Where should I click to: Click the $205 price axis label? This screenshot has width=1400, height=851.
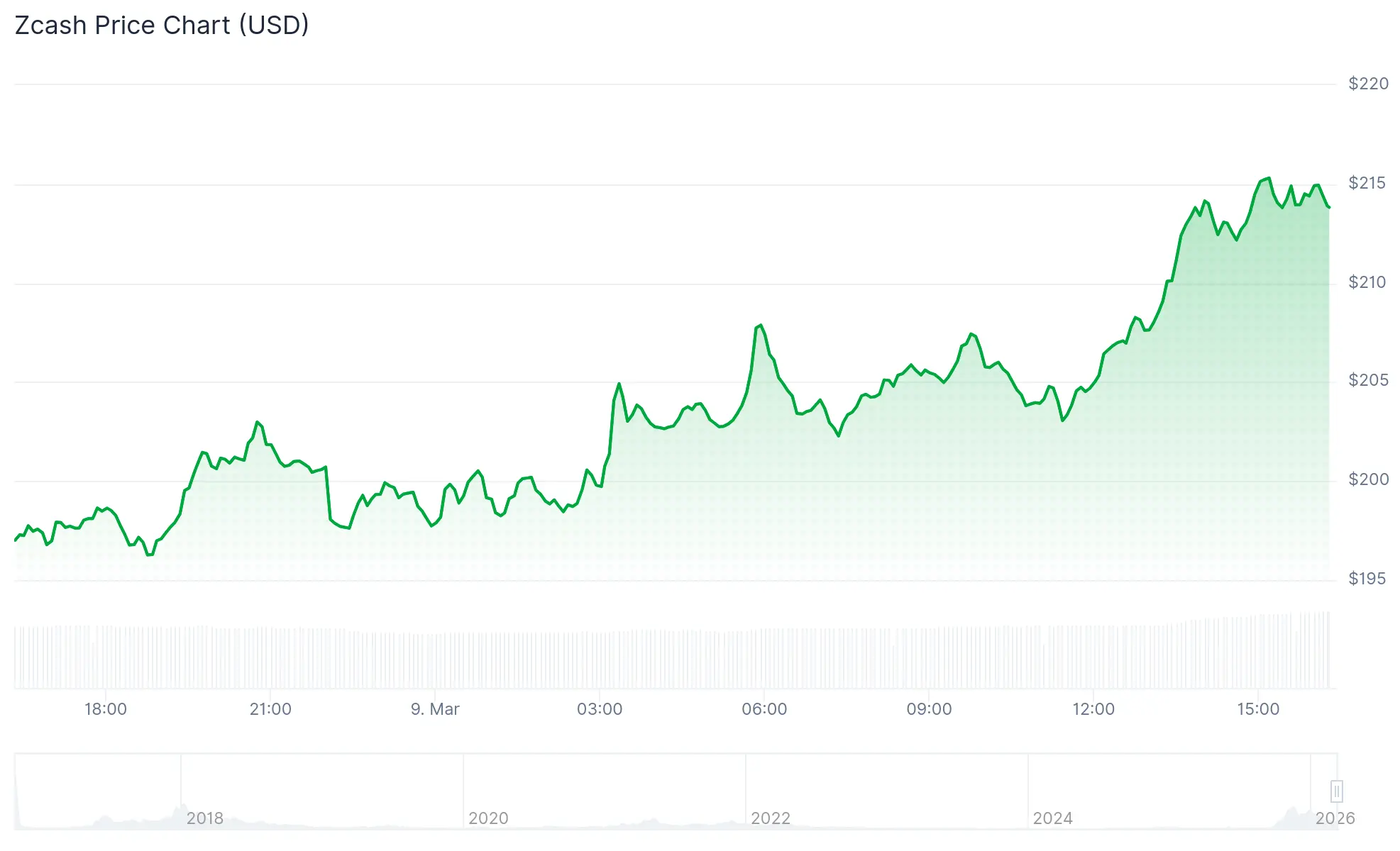point(1367,381)
